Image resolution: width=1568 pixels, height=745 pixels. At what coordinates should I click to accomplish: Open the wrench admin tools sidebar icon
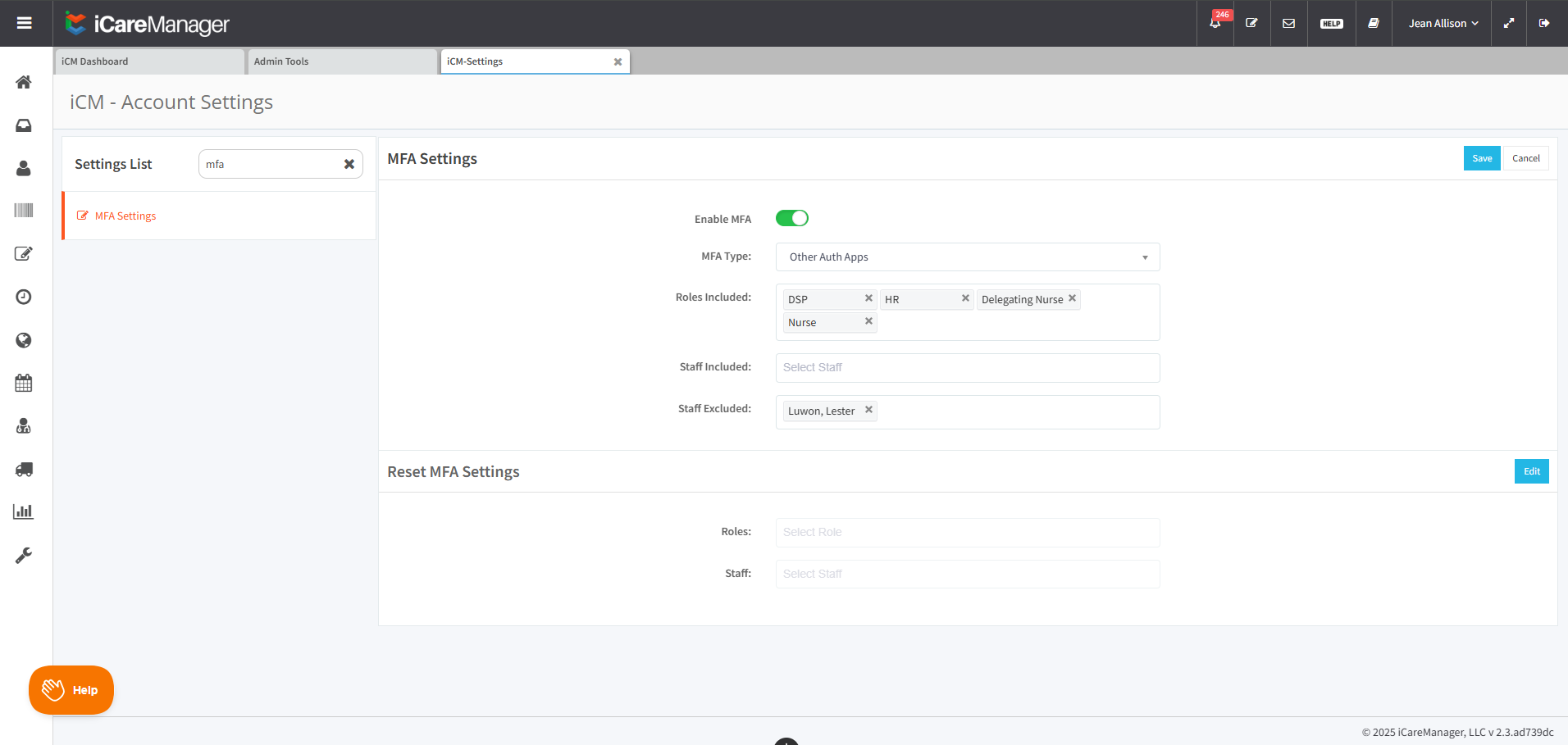click(x=24, y=556)
